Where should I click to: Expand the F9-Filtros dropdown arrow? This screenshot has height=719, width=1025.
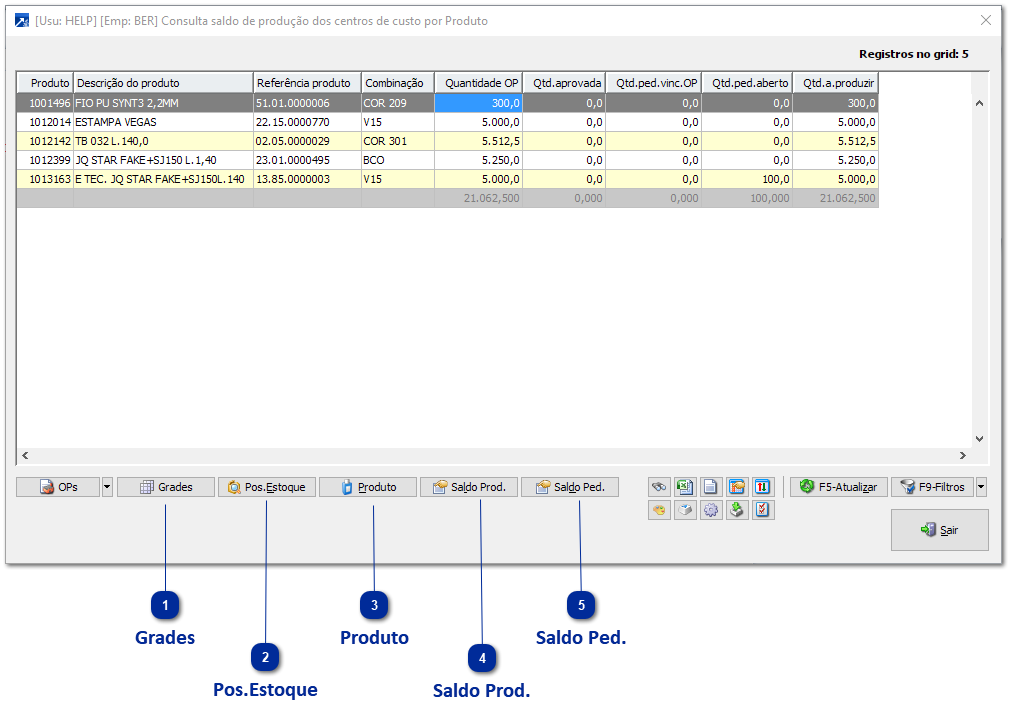click(981, 487)
